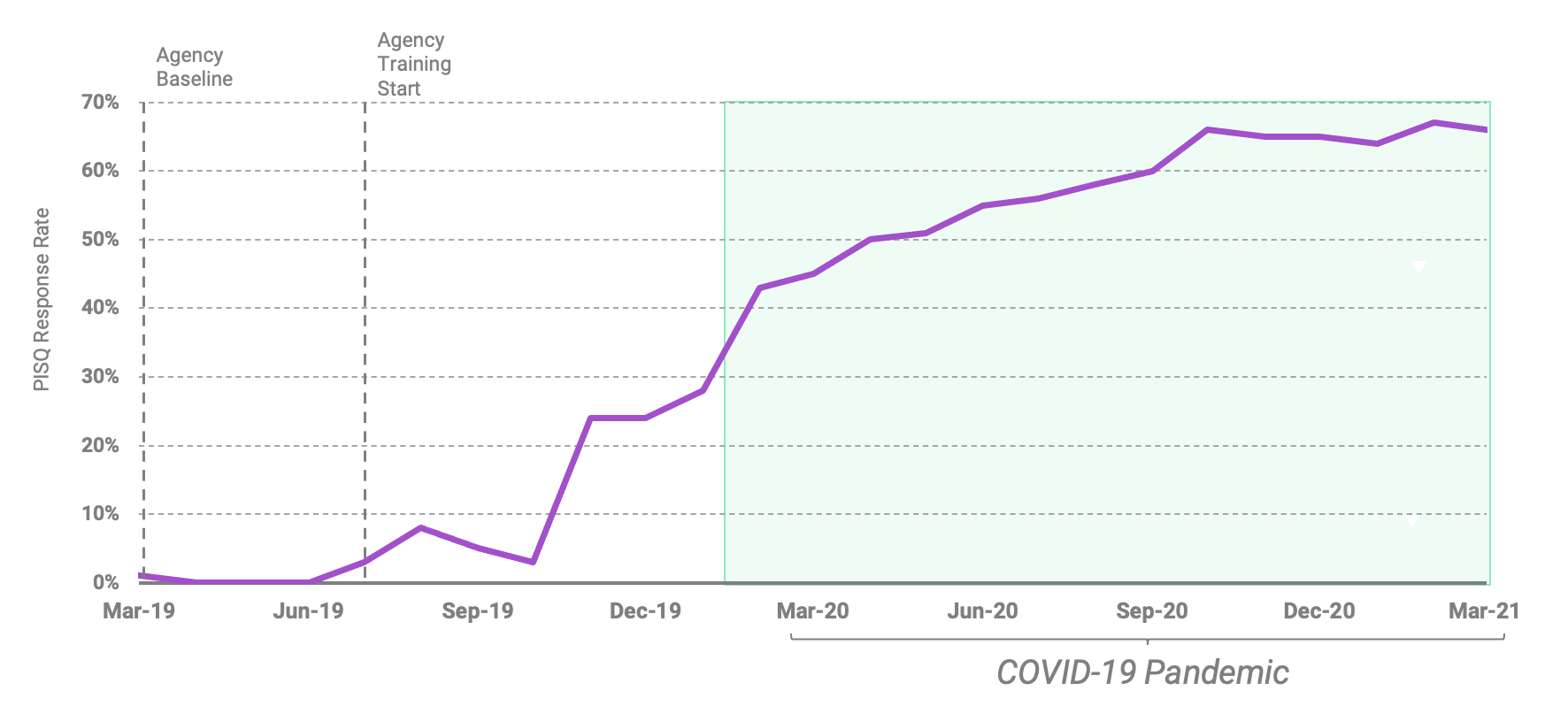Select the Mar-21 x-axis label
The width and height of the screenshot is (1568, 714).
[x=1483, y=611]
